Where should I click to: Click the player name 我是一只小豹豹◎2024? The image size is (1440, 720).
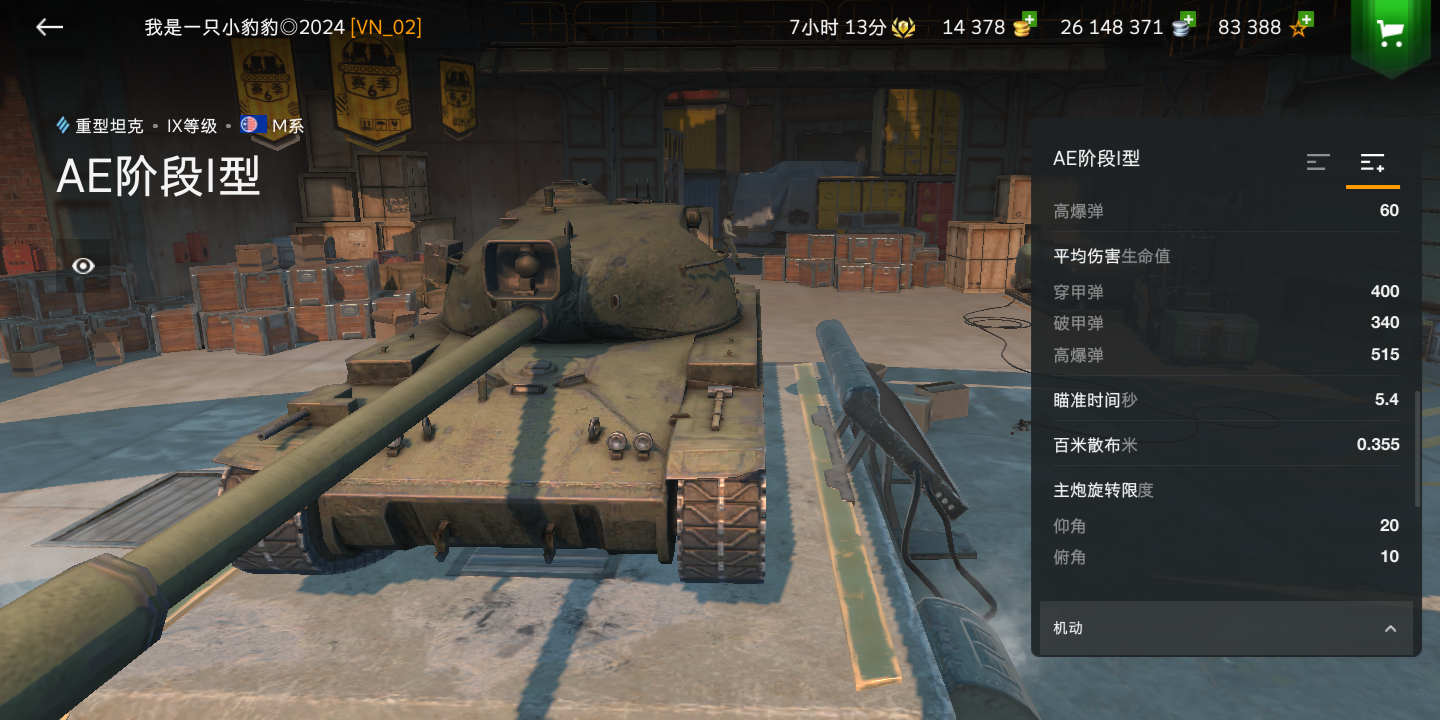pyautogui.click(x=245, y=27)
